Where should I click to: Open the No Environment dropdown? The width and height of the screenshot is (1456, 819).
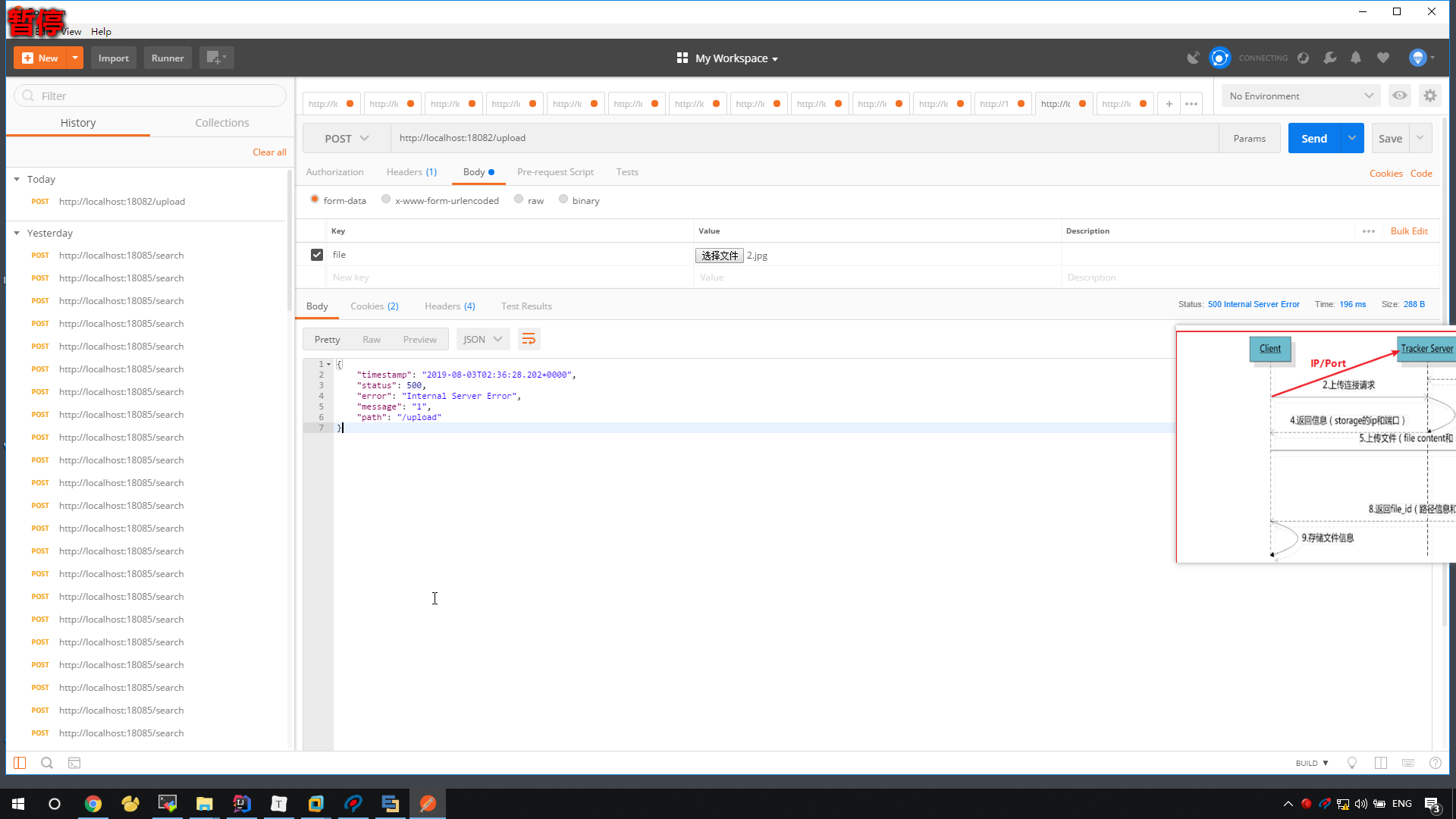[x=1300, y=96]
